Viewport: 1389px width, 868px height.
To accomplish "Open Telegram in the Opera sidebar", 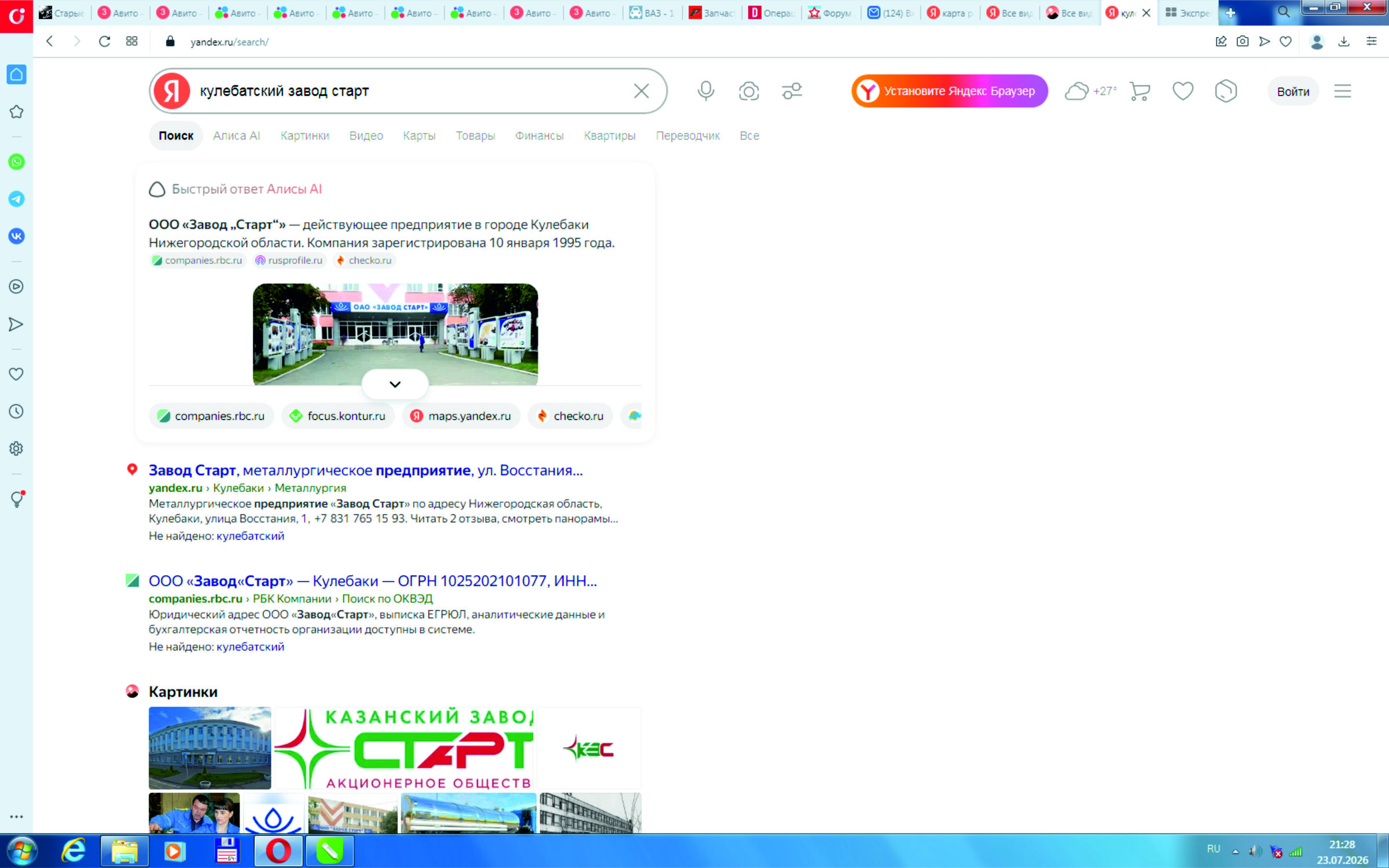I will click(16, 199).
